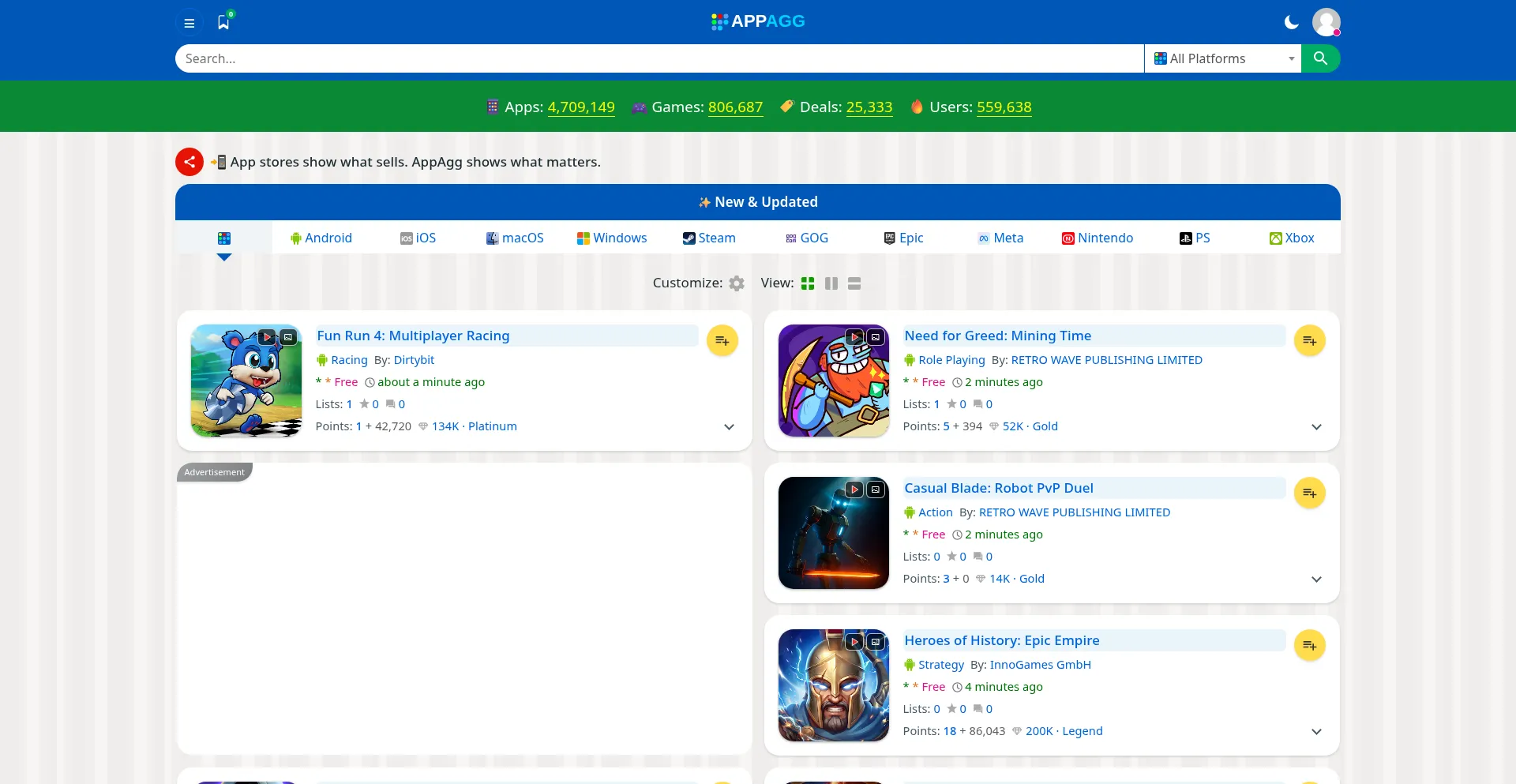Viewport: 1516px width, 784px height.
Task: Open the Customize gear settings
Action: click(737, 283)
